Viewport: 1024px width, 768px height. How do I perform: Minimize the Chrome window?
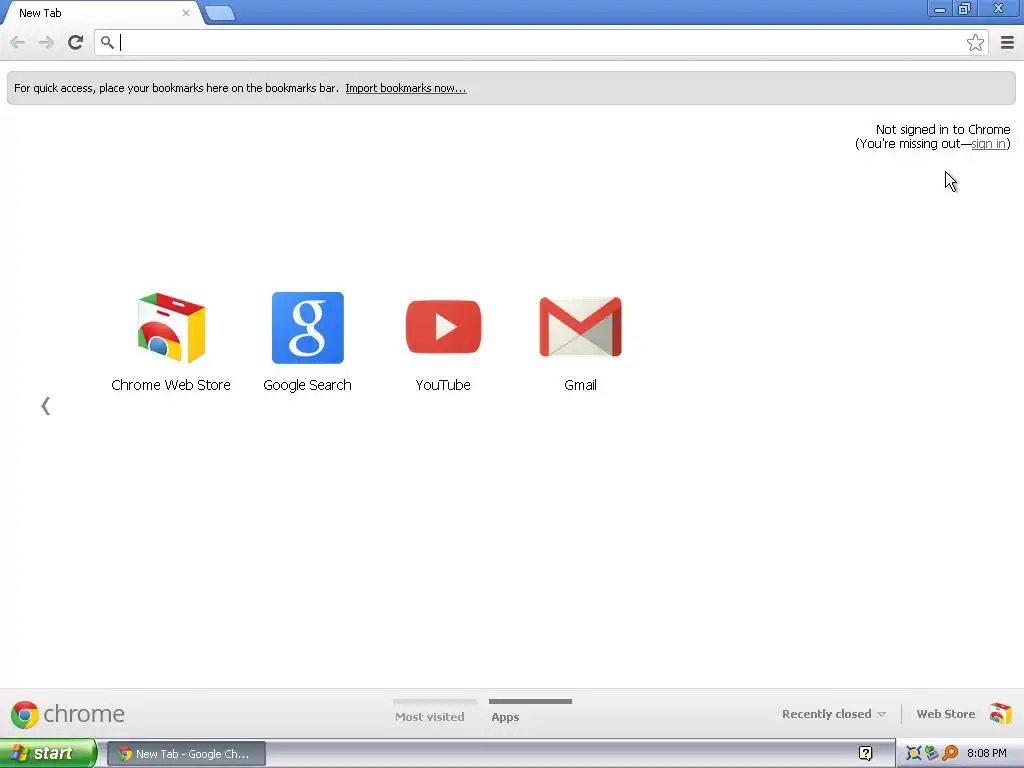pyautogui.click(x=940, y=8)
